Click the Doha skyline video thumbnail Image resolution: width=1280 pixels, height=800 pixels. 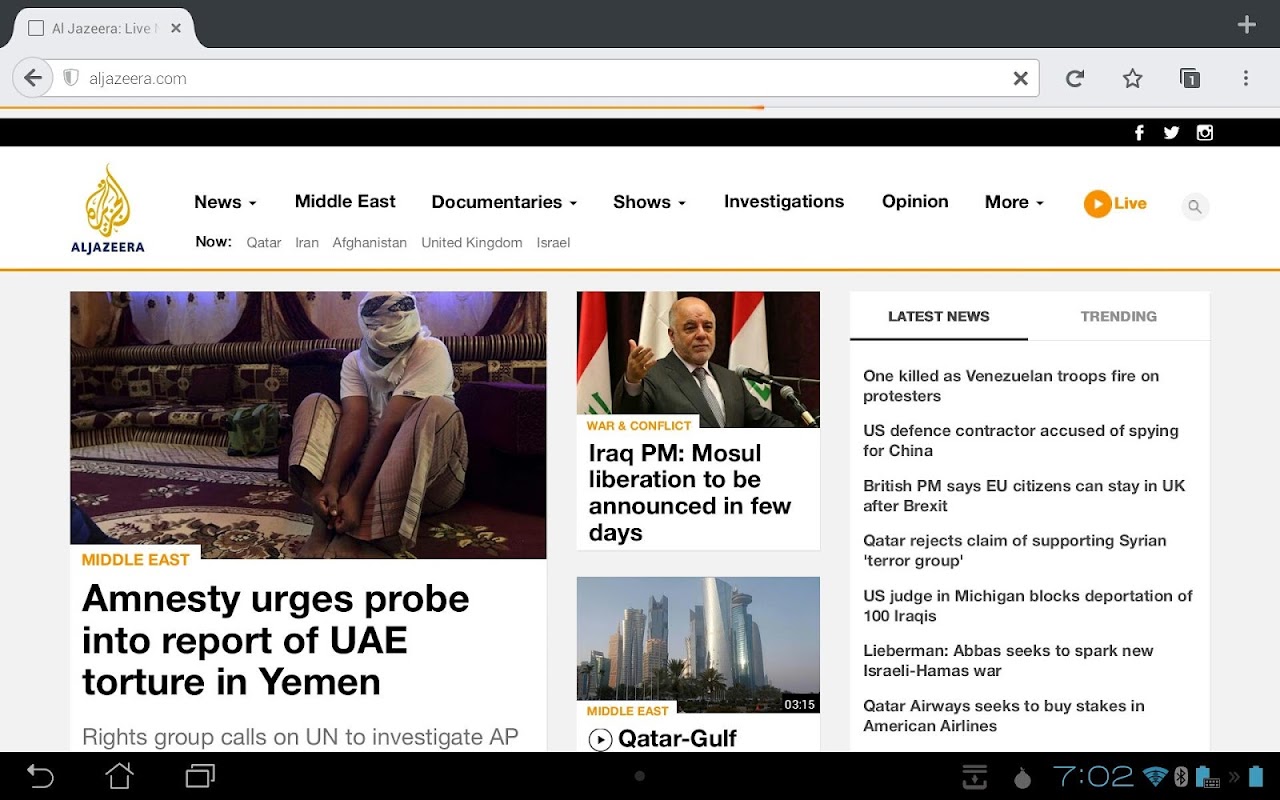coord(698,645)
